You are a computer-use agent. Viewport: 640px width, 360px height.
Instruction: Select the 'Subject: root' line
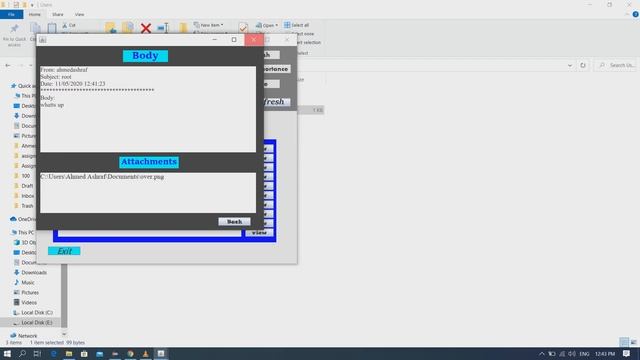56,77
